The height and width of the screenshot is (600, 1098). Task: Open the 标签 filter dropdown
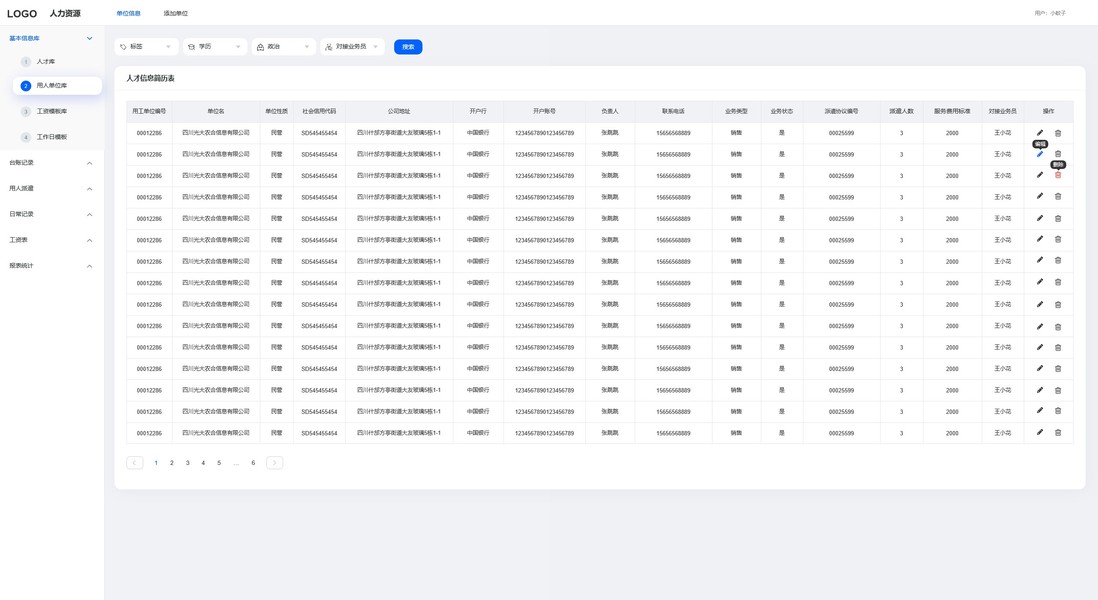[x=146, y=47]
